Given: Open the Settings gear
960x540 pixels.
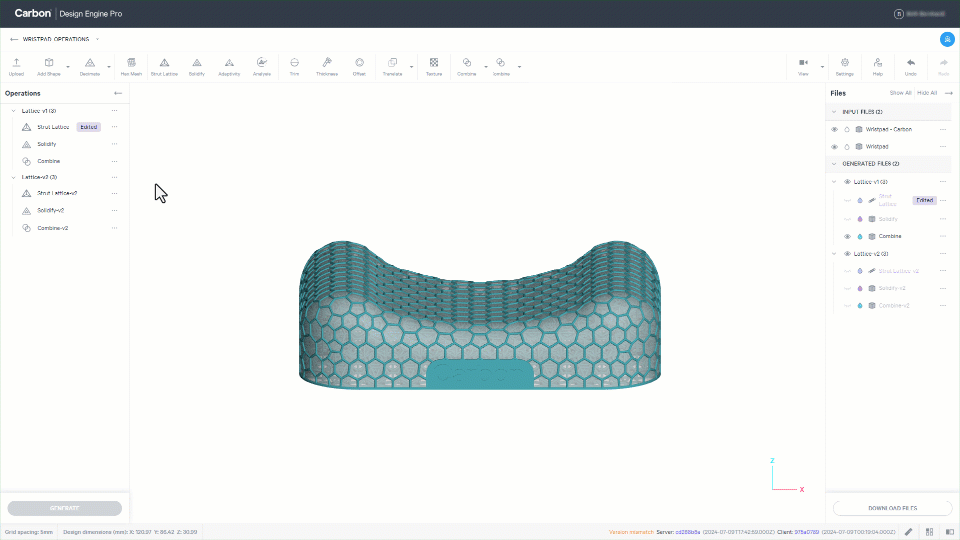Looking at the screenshot, I should coord(845,66).
